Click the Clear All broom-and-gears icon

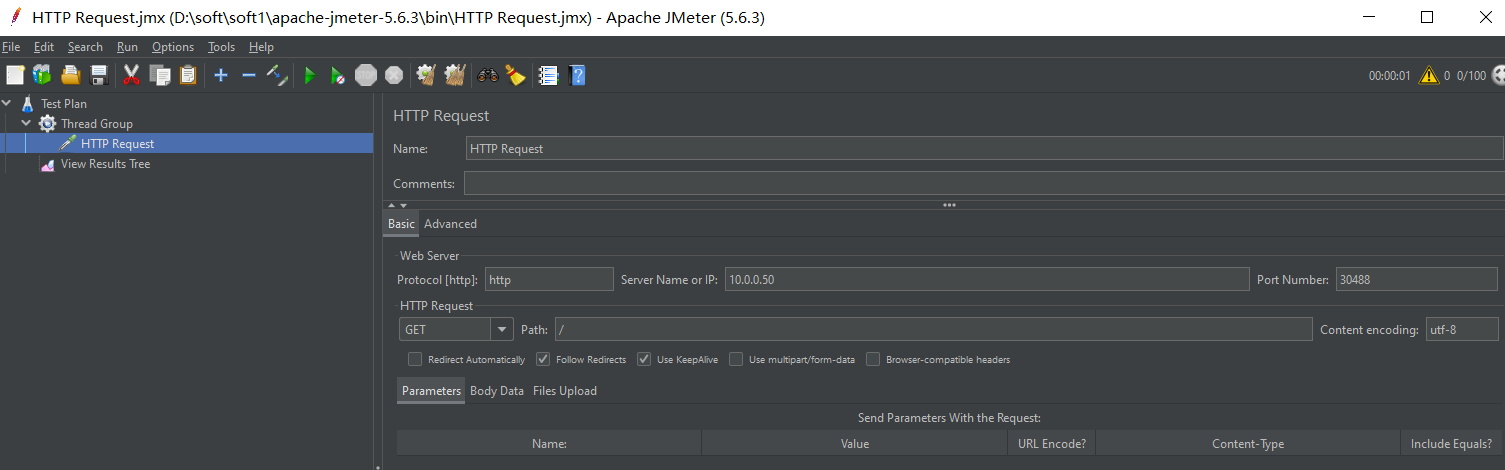click(455, 75)
